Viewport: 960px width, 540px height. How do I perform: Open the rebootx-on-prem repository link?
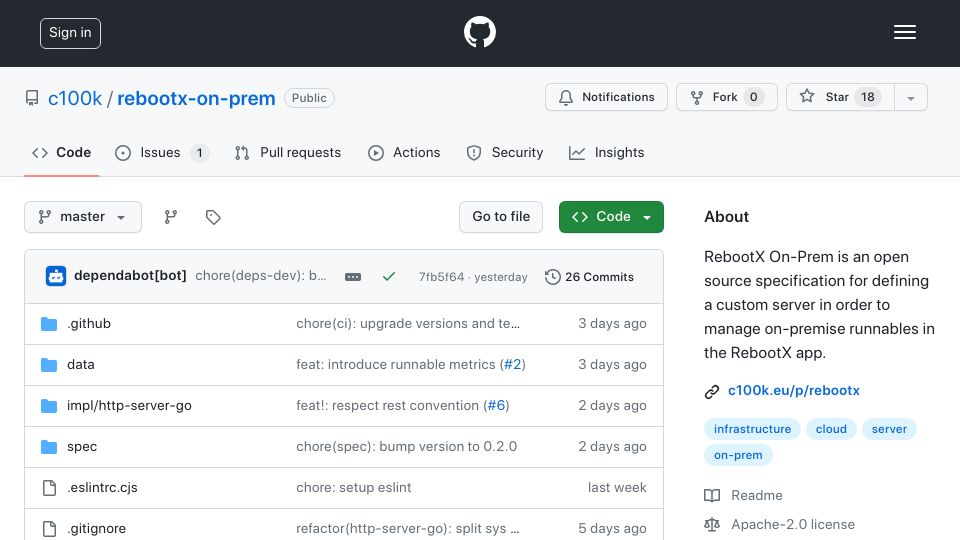(196, 98)
